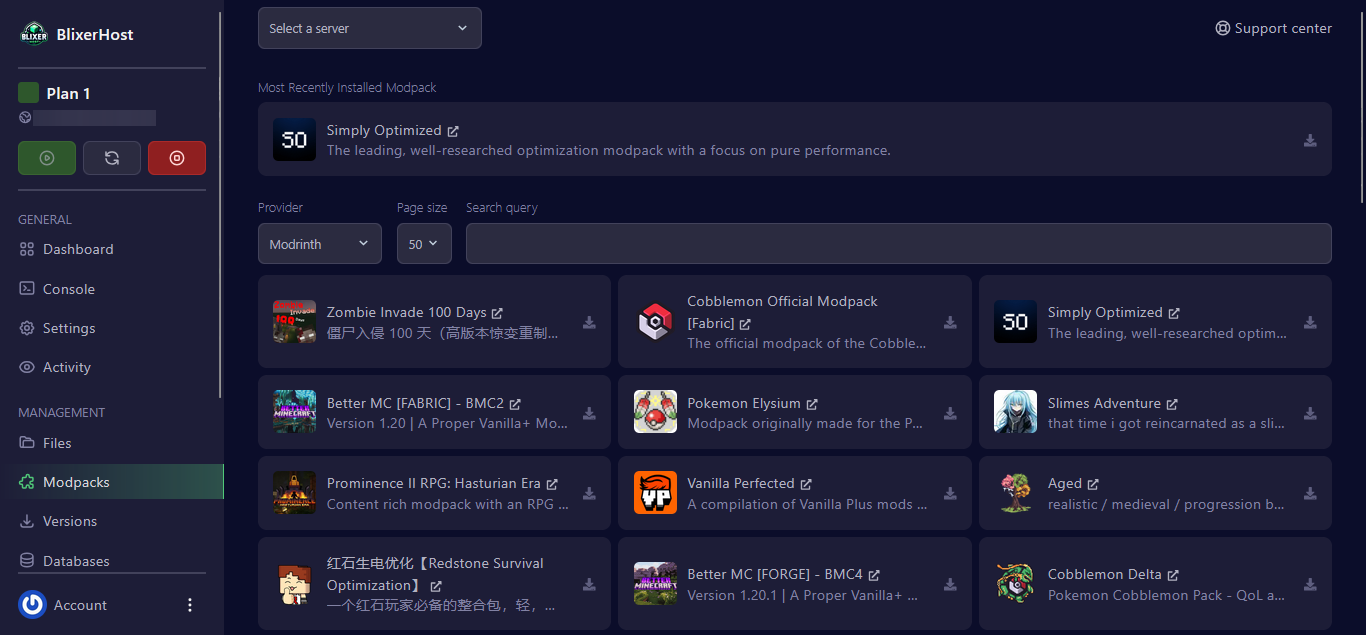This screenshot has height=635, width=1366.
Task: Click the Account label in the sidebar
Action: click(80, 605)
